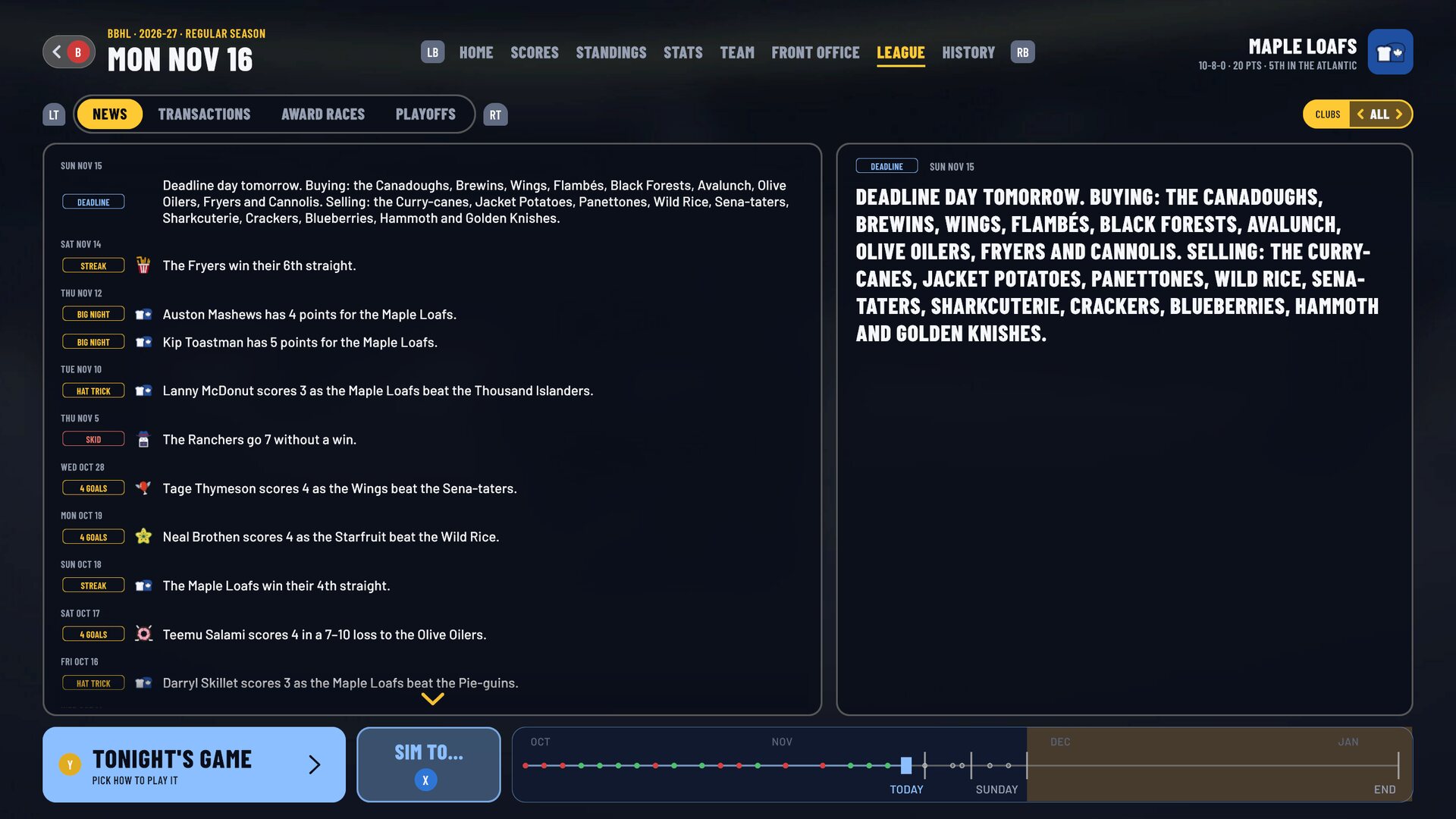This screenshot has height=819, width=1456.
Task: Click the All clubs filter value
Action: tap(1379, 115)
